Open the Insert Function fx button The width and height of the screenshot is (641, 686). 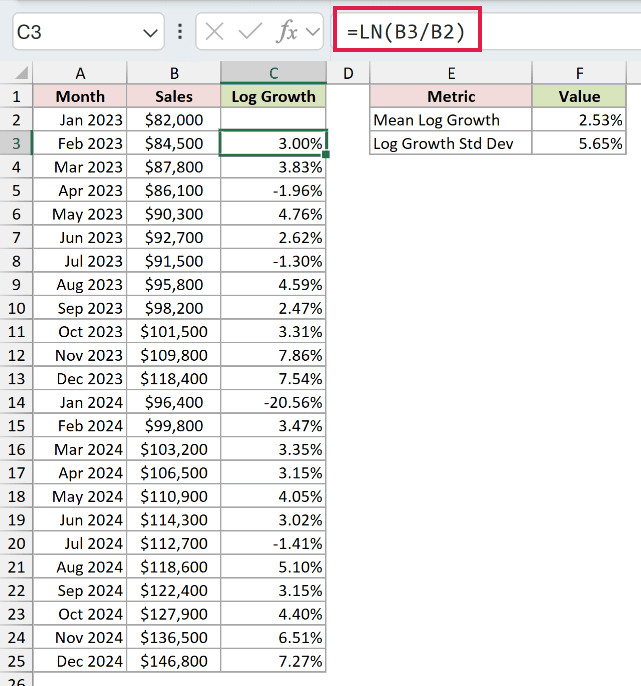(x=287, y=32)
